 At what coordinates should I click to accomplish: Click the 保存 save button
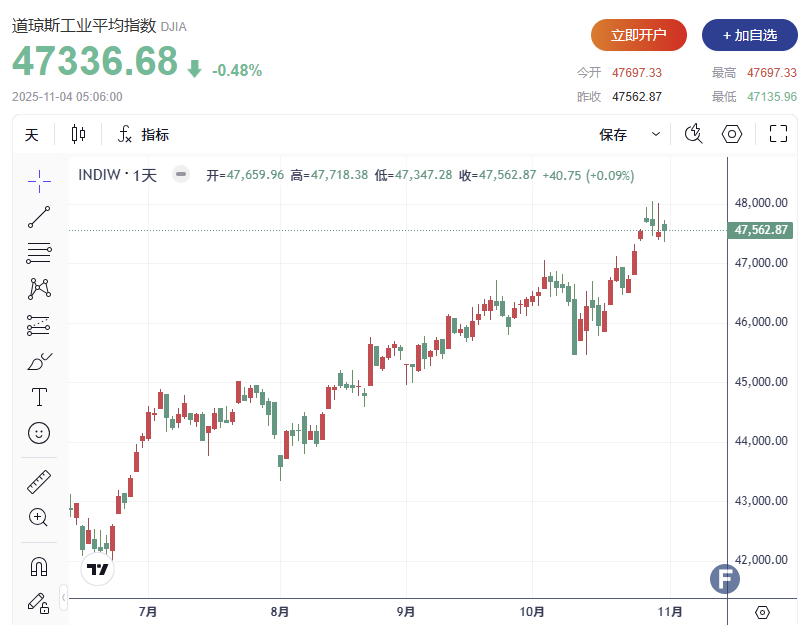[613, 135]
